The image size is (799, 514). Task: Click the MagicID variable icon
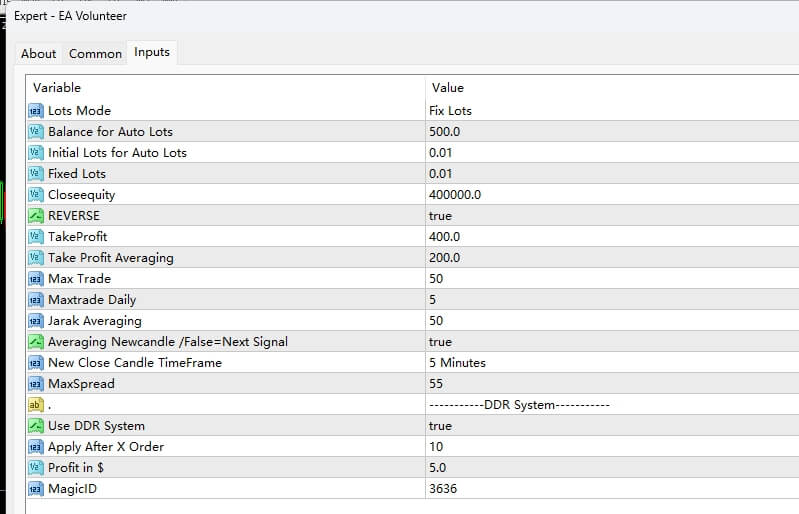(36, 489)
